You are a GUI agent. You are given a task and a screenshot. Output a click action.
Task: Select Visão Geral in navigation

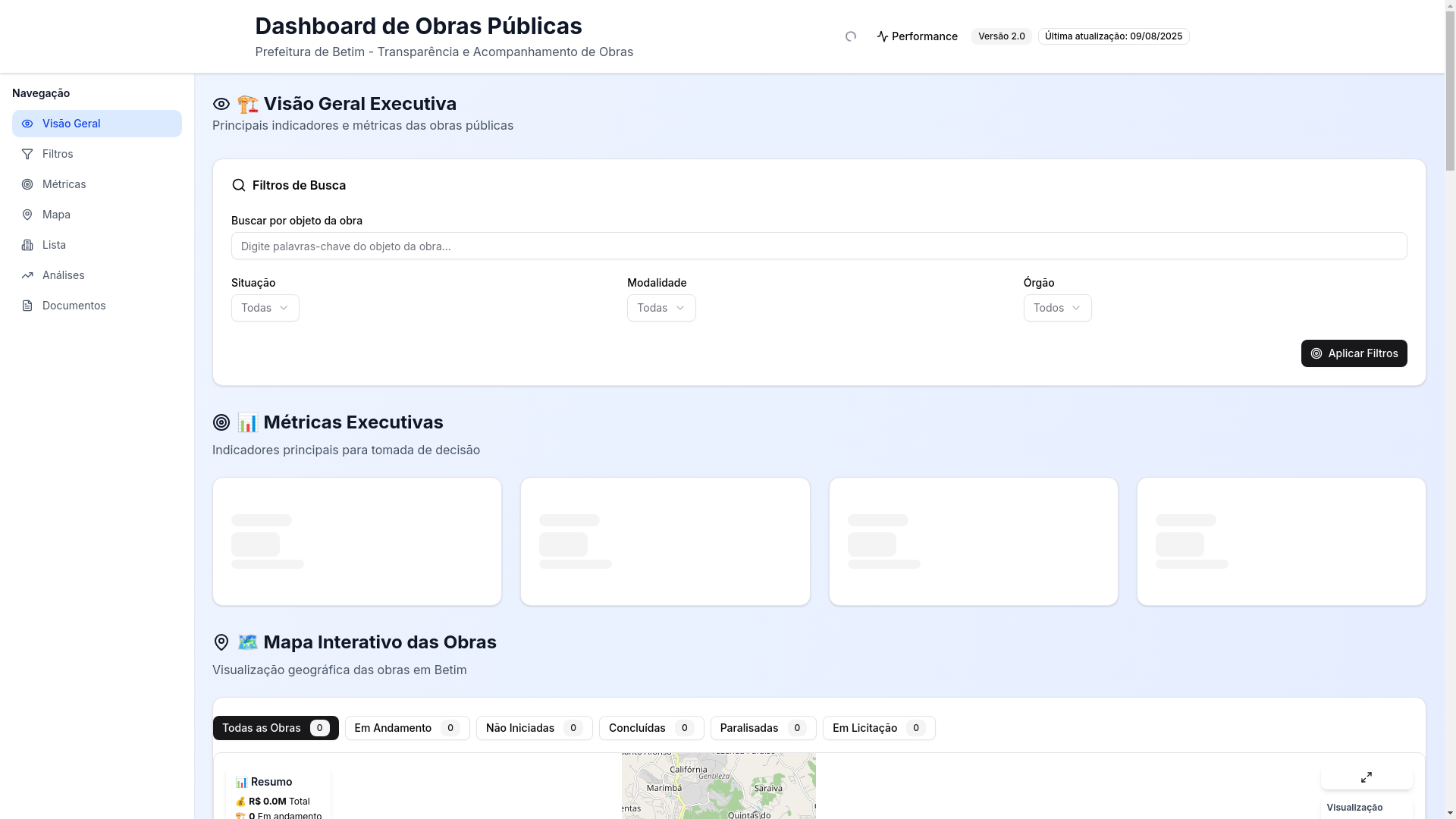[x=97, y=124]
